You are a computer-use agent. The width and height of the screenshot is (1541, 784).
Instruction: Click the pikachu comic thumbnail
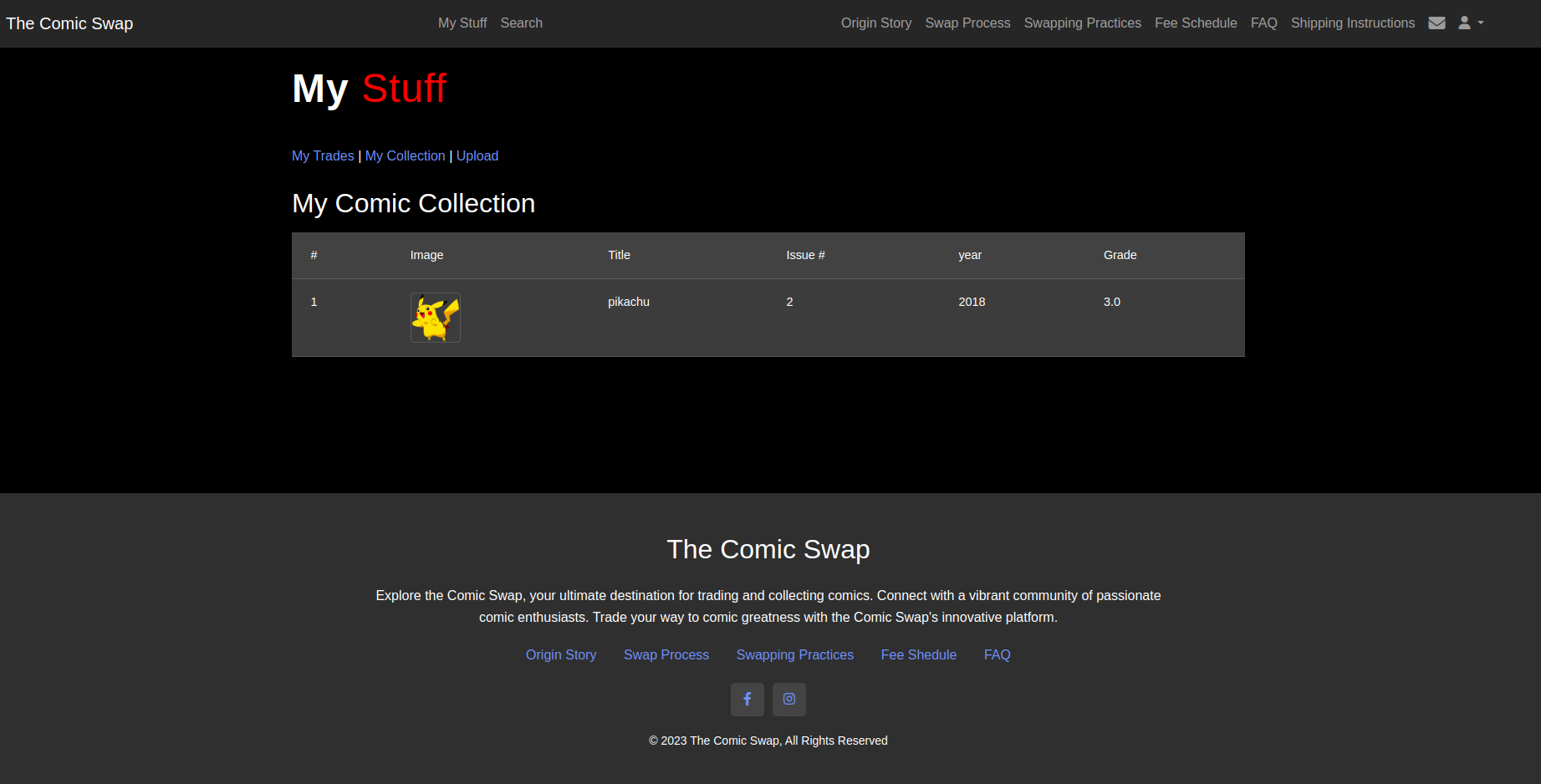click(435, 318)
